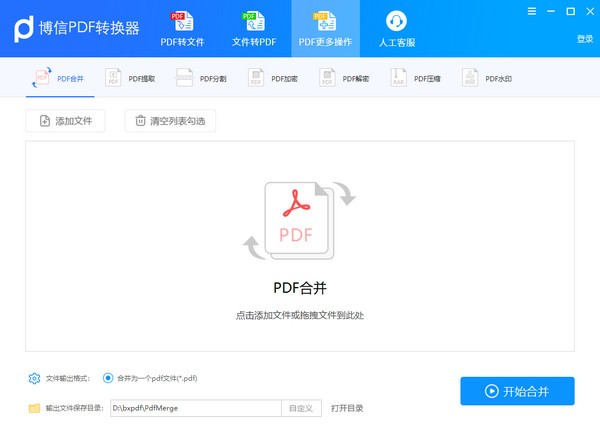This screenshot has height=429, width=600.
Task: Select the 合并为一个pdf文件 radio option
Action: (x=108, y=378)
